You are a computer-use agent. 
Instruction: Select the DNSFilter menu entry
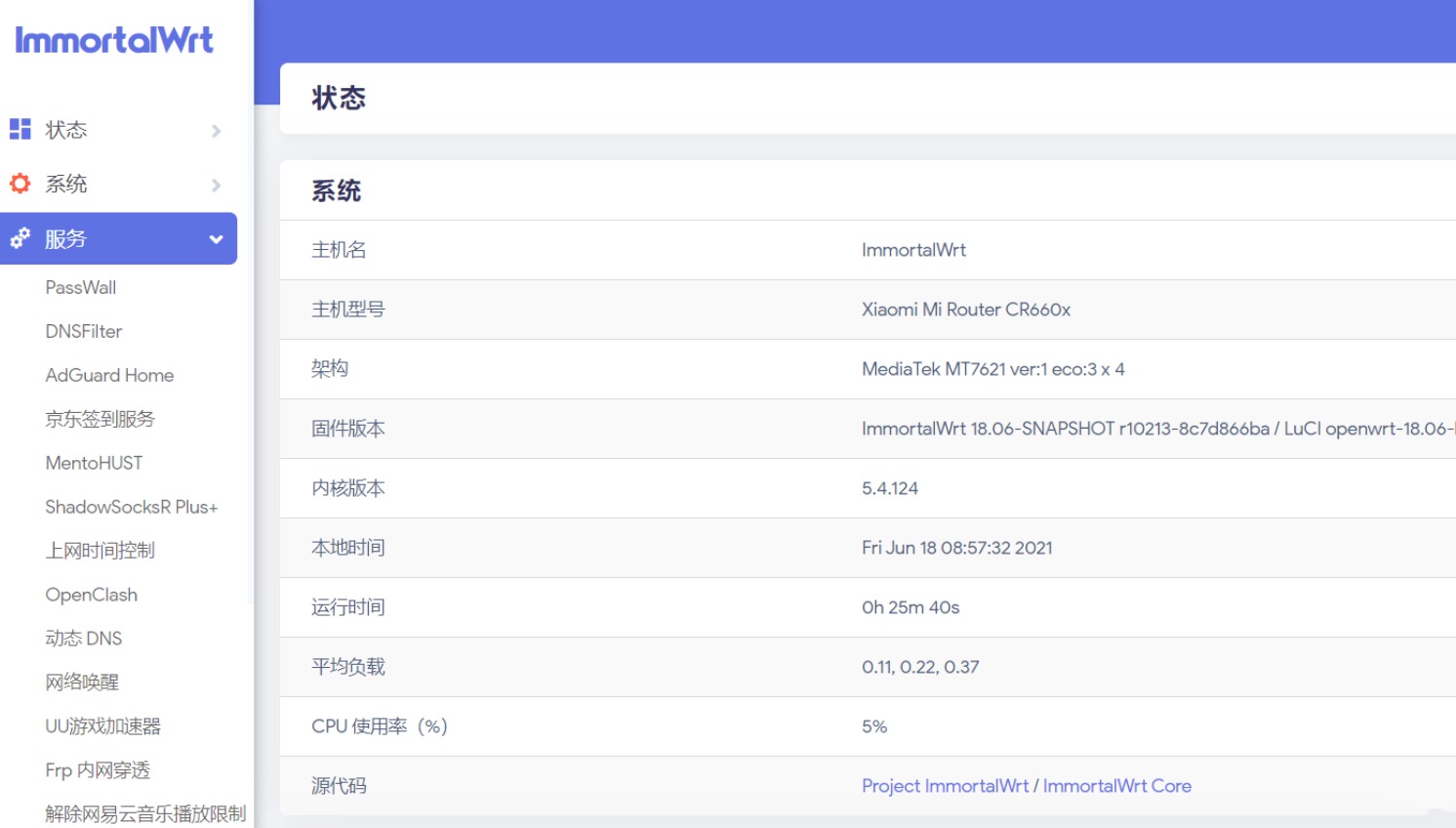pyautogui.click(x=84, y=331)
